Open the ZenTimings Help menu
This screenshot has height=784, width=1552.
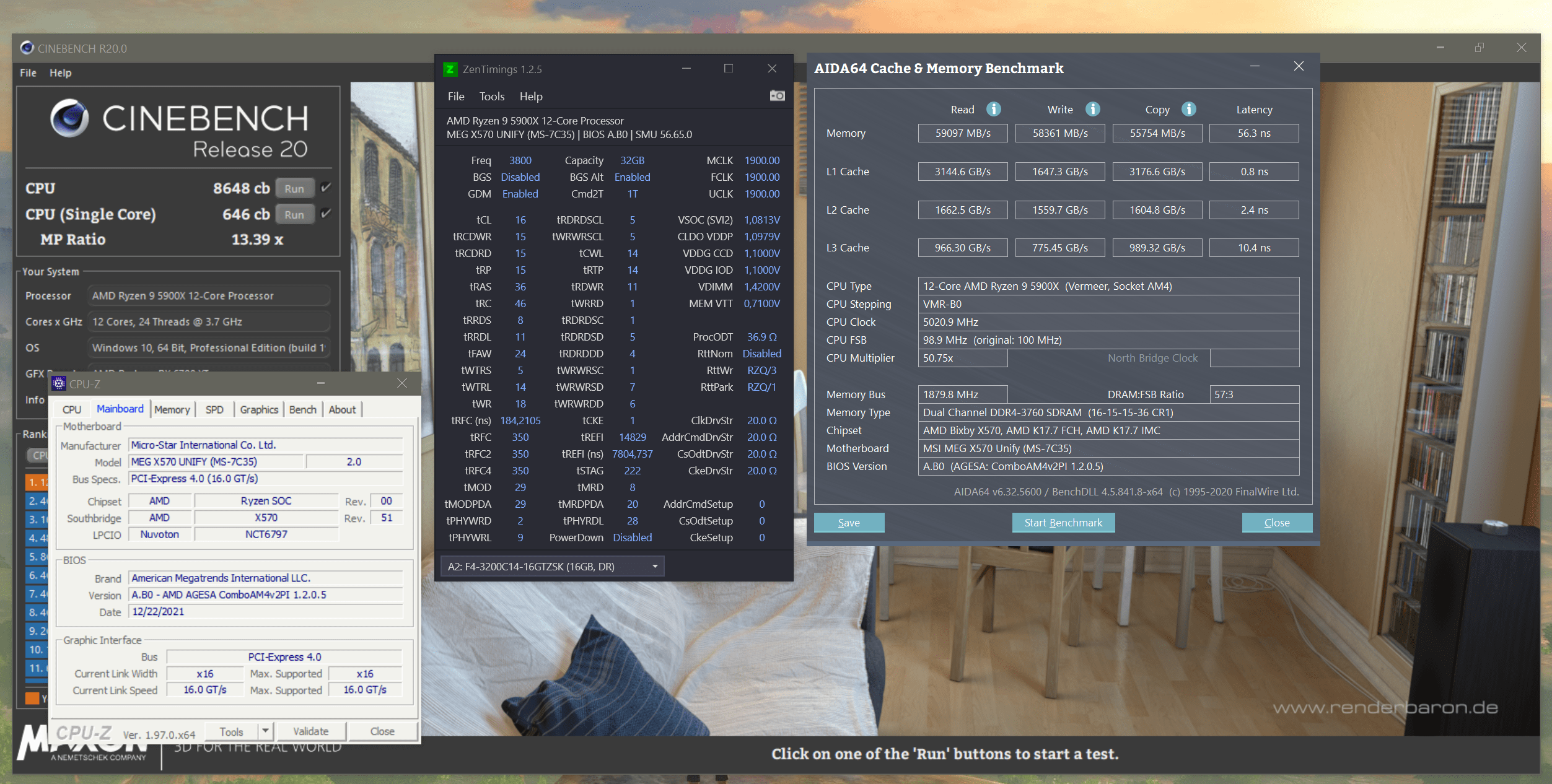point(531,96)
